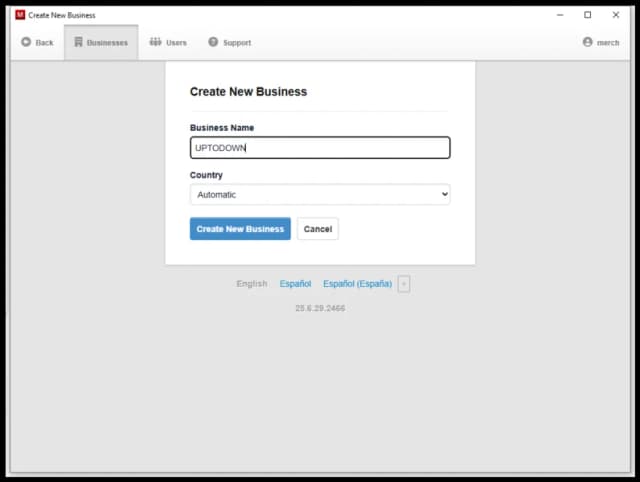Minimize the Create New Business window
Viewport: 640px width, 482px height.
coord(560,15)
